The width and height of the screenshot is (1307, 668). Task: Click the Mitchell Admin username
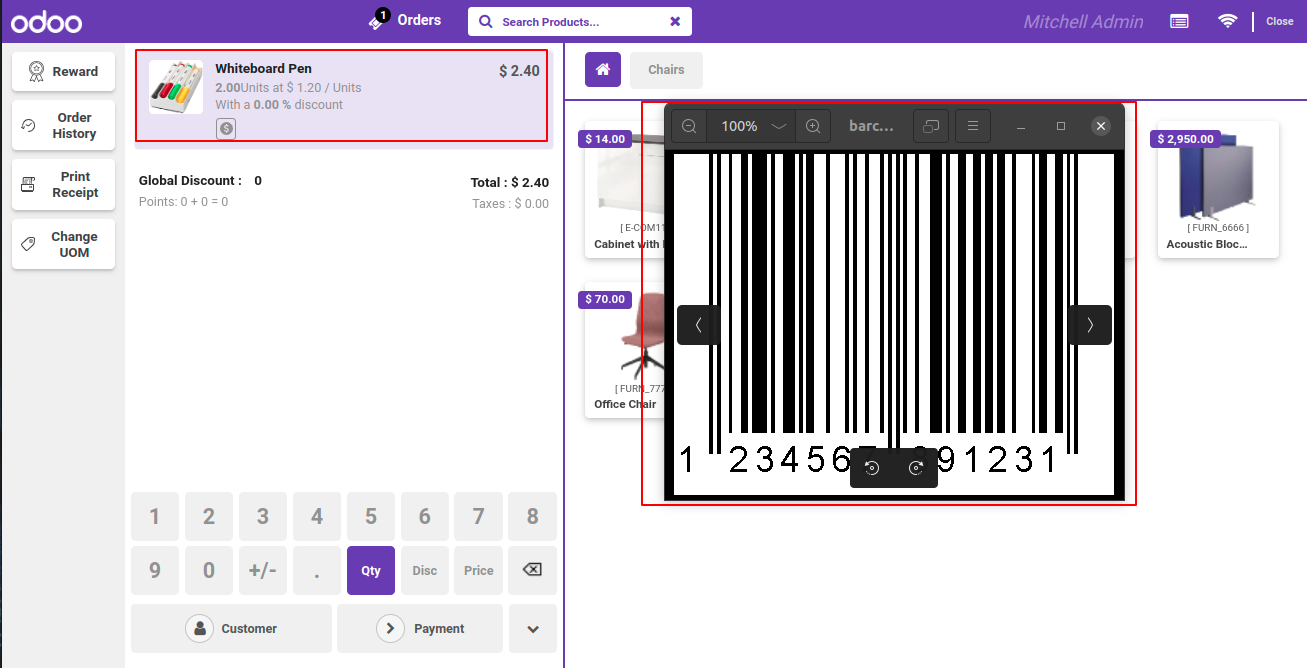coord(1083,21)
